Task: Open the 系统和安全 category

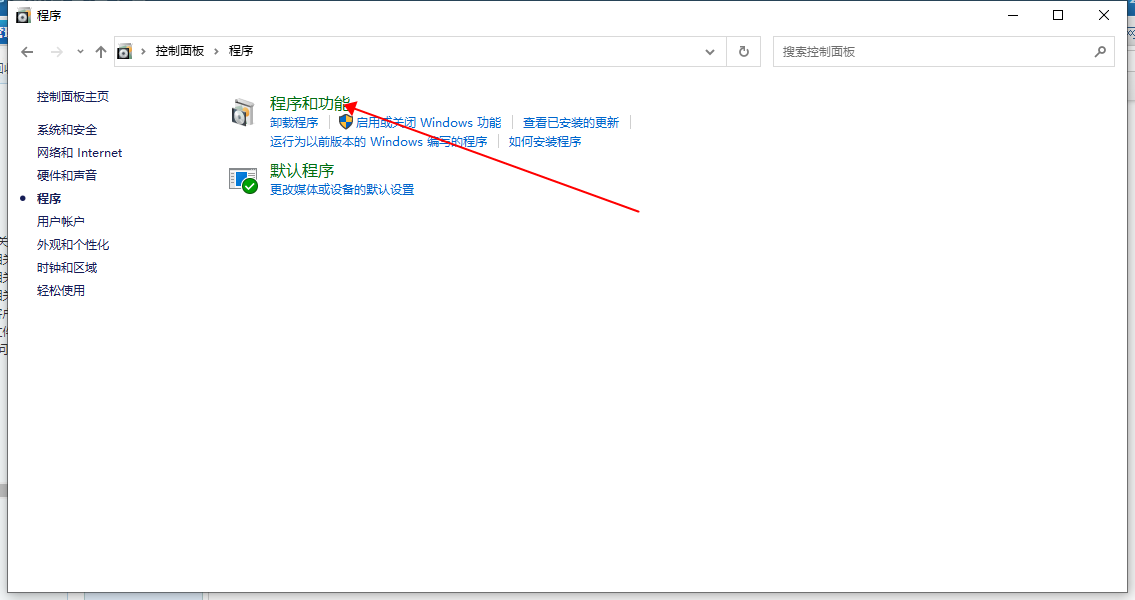Action: tap(67, 130)
